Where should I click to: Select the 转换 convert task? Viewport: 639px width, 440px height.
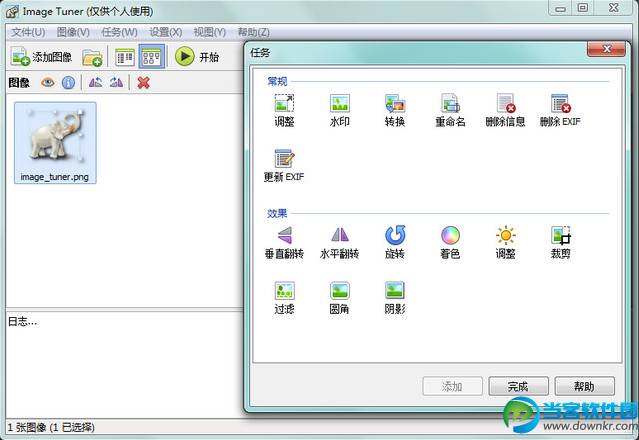[394, 110]
